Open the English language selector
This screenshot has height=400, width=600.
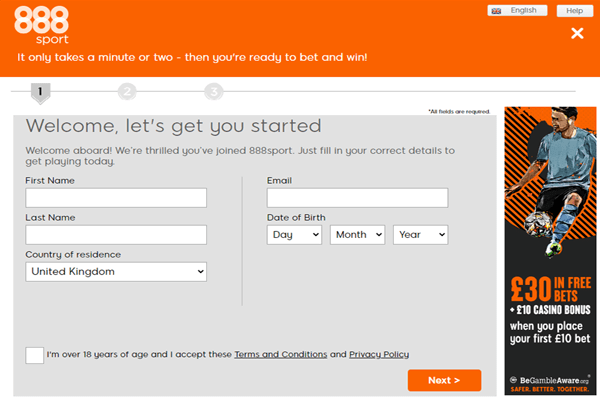[517, 10]
